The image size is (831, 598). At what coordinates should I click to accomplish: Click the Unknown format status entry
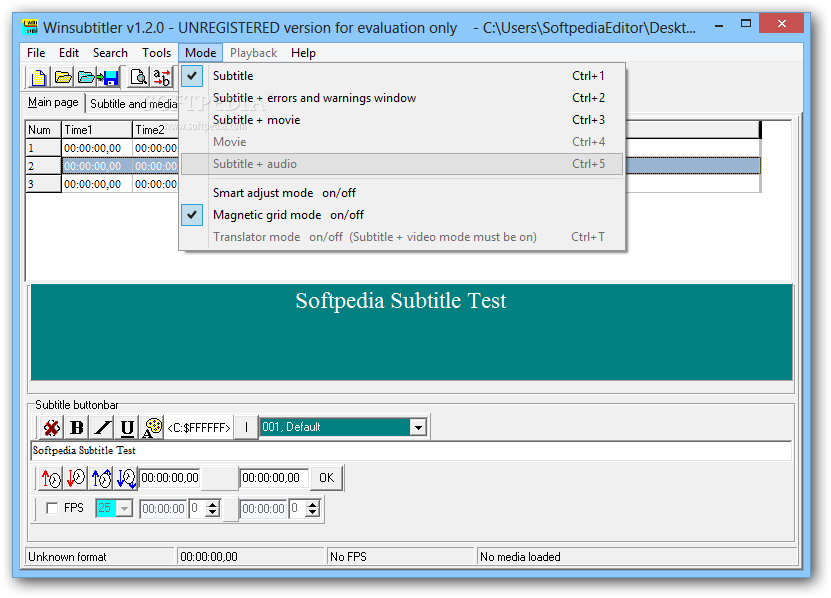(x=100, y=557)
